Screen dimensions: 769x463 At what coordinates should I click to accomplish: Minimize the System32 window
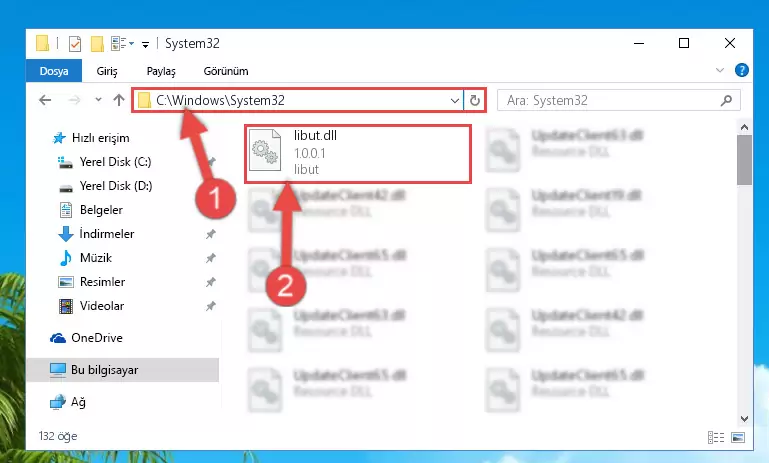point(639,43)
